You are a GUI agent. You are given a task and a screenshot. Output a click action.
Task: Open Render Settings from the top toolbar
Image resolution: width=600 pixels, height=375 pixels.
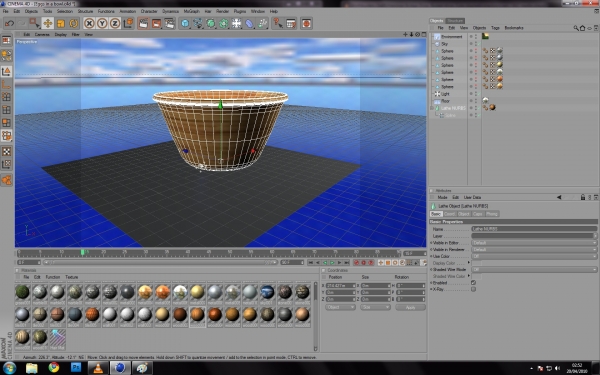pos(169,23)
